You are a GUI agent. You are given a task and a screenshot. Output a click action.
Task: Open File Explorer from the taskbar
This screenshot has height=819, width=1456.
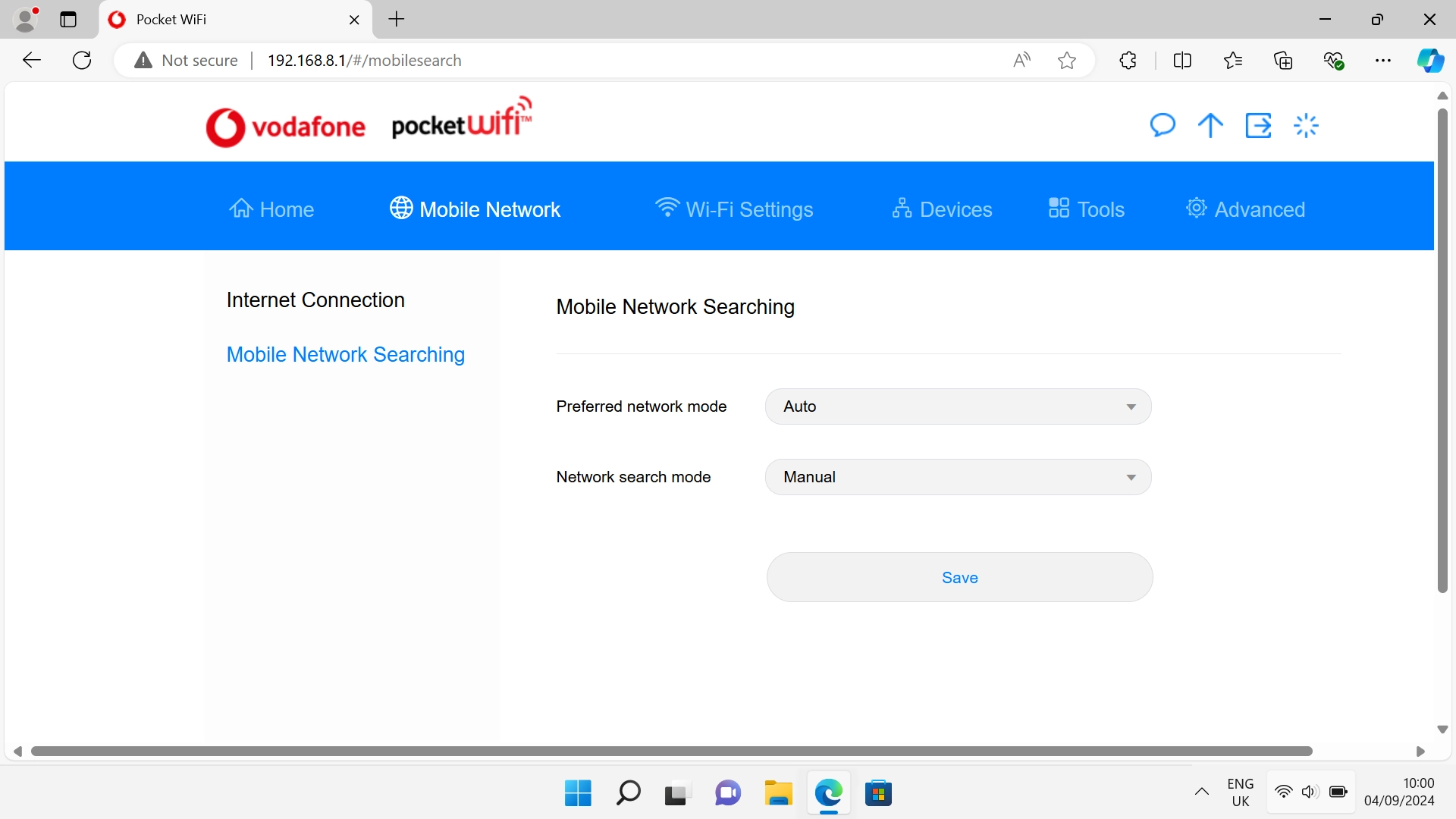[x=778, y=792]
